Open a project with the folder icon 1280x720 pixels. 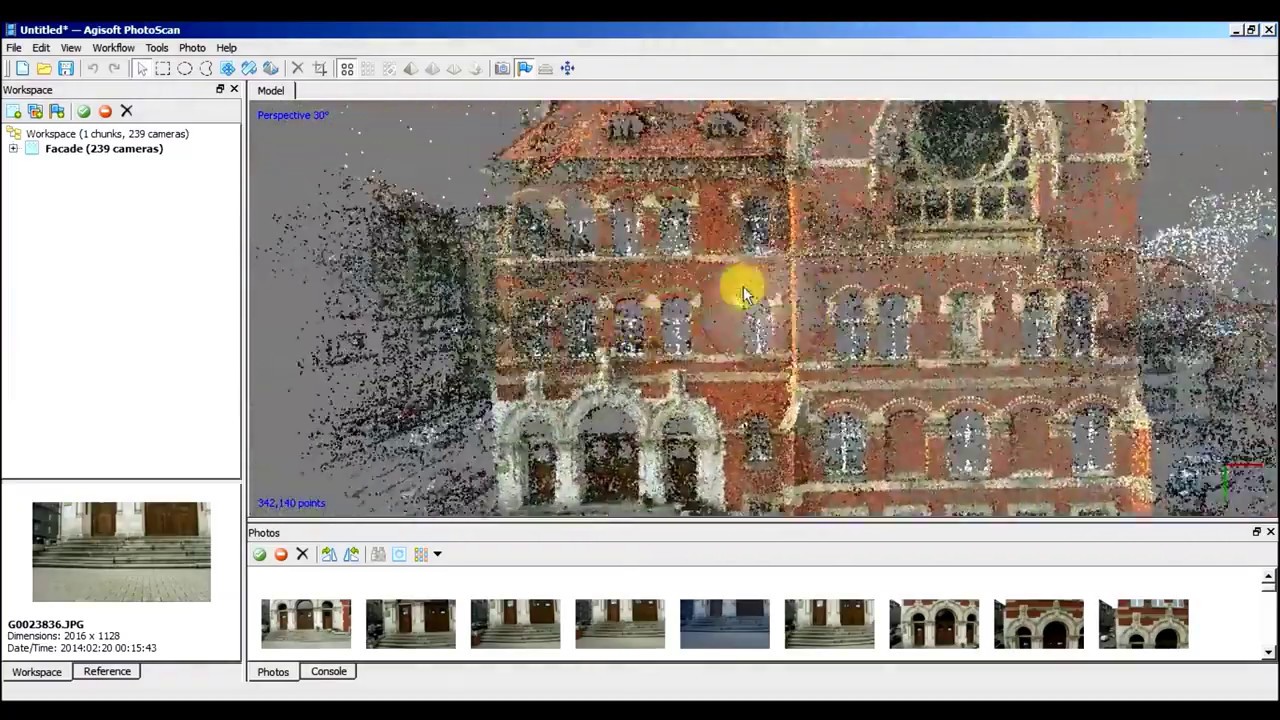coord(44,68)
